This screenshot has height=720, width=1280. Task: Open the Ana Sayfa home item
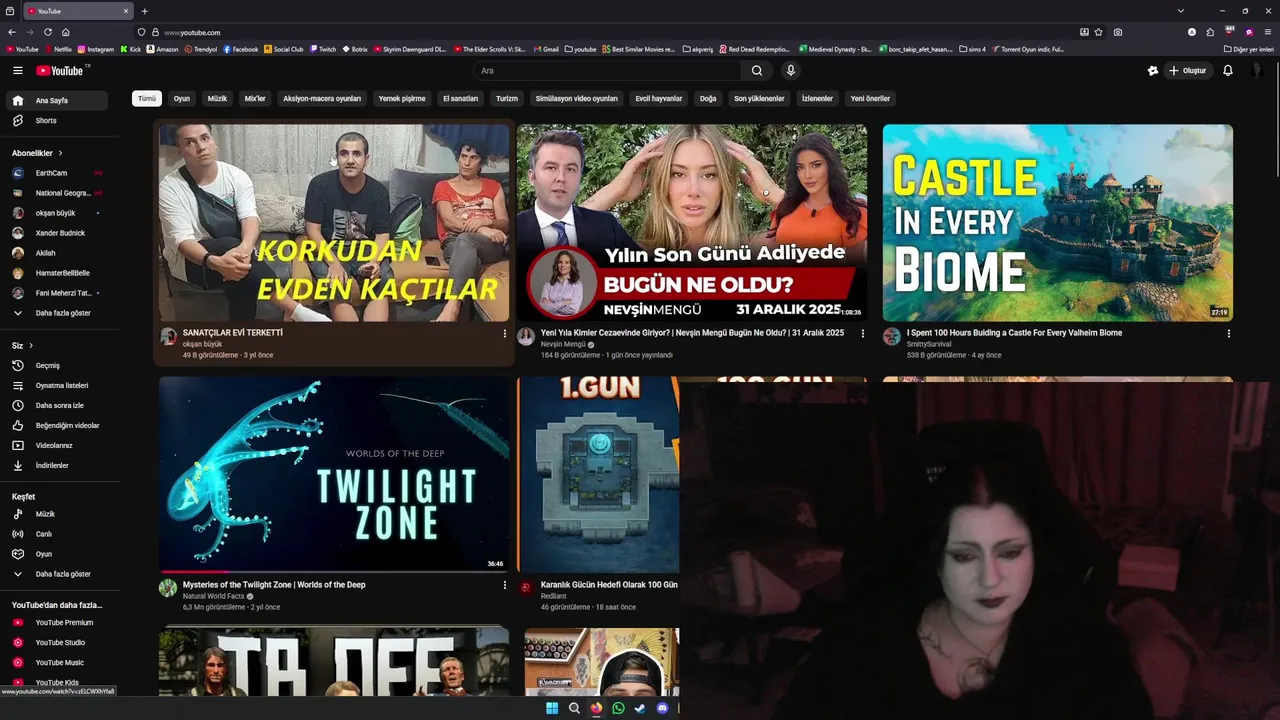point(56,100)
